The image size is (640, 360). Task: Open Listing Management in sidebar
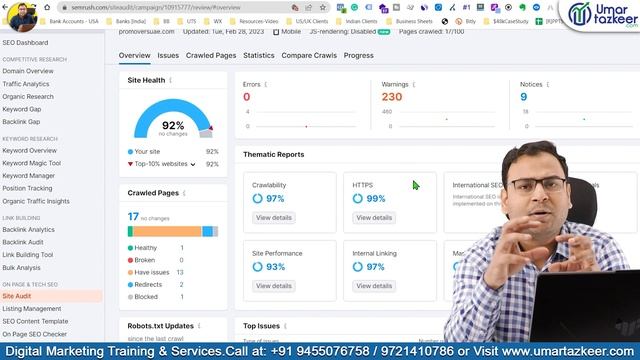pyautogui.click(x=32, y=309)
